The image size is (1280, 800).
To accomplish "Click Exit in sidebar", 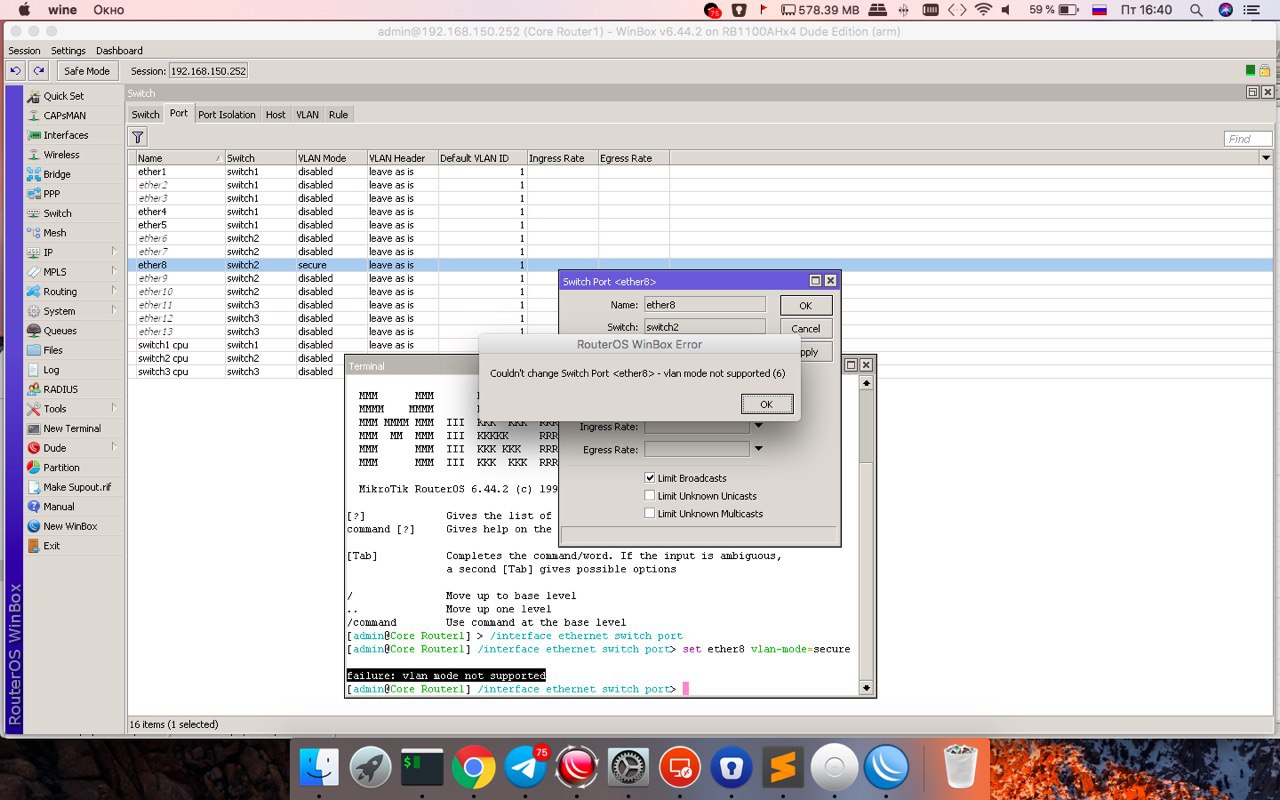I will [51, 546].
